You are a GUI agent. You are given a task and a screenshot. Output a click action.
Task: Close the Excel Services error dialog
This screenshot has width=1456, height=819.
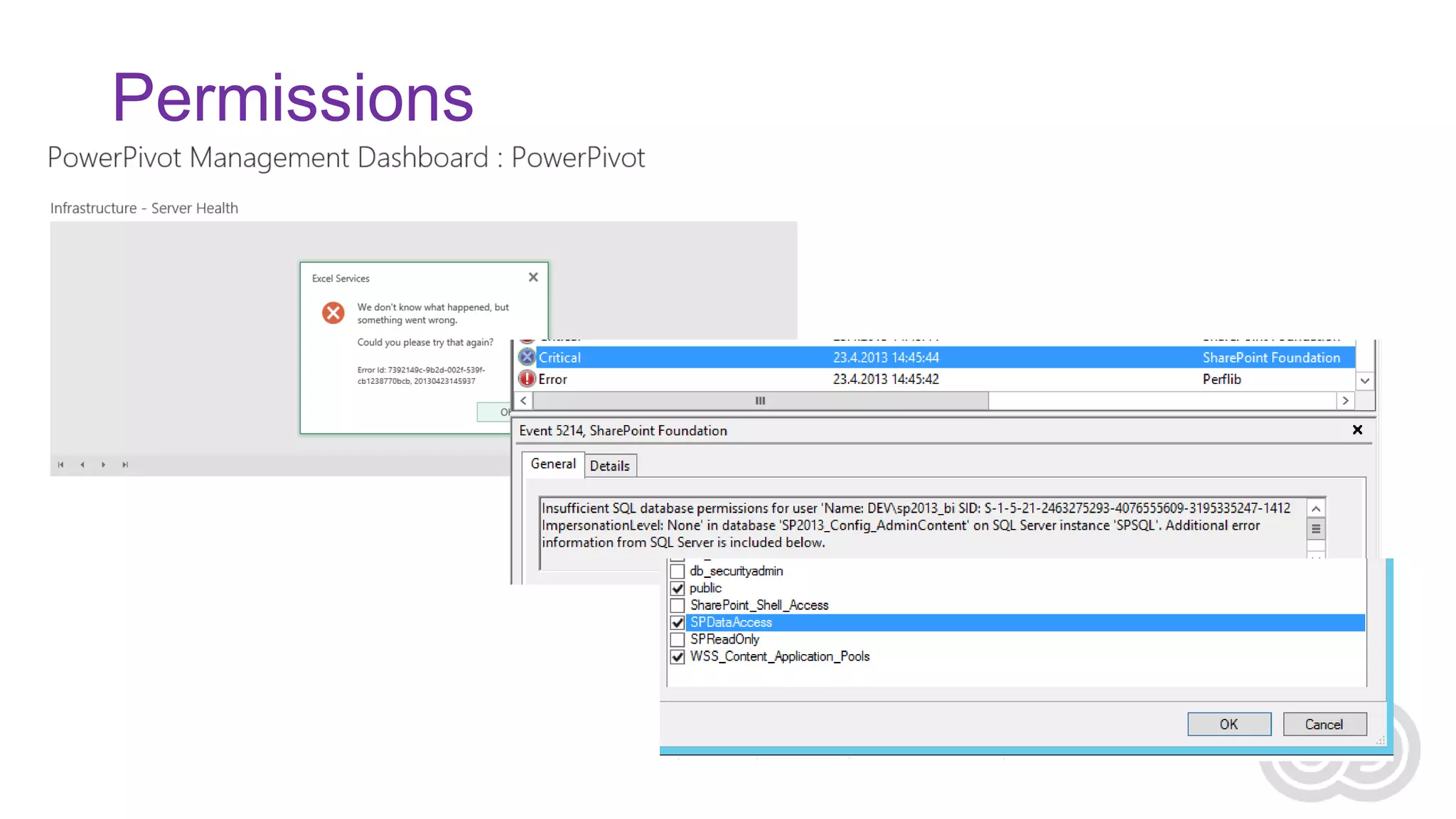(x=533, y=277)
